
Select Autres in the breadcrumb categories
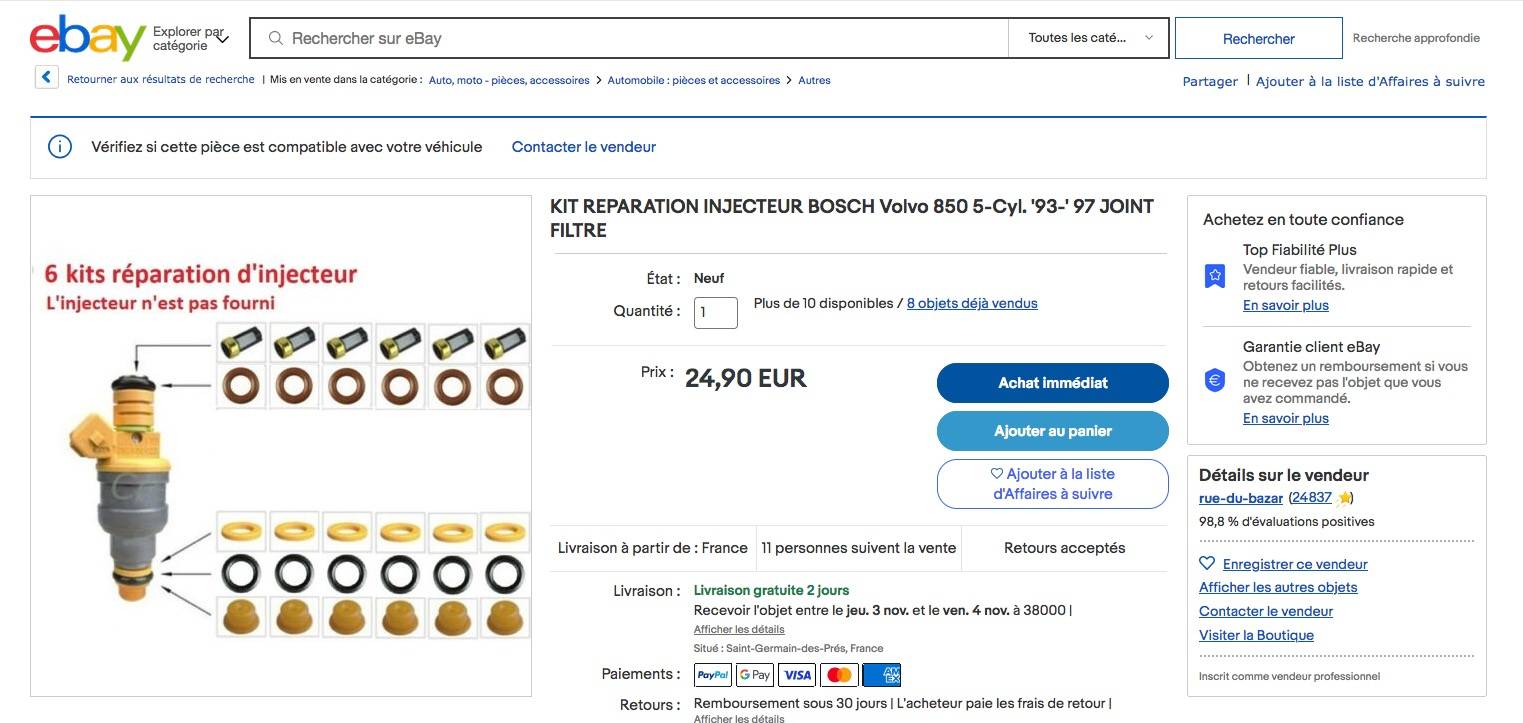point(814,79)
